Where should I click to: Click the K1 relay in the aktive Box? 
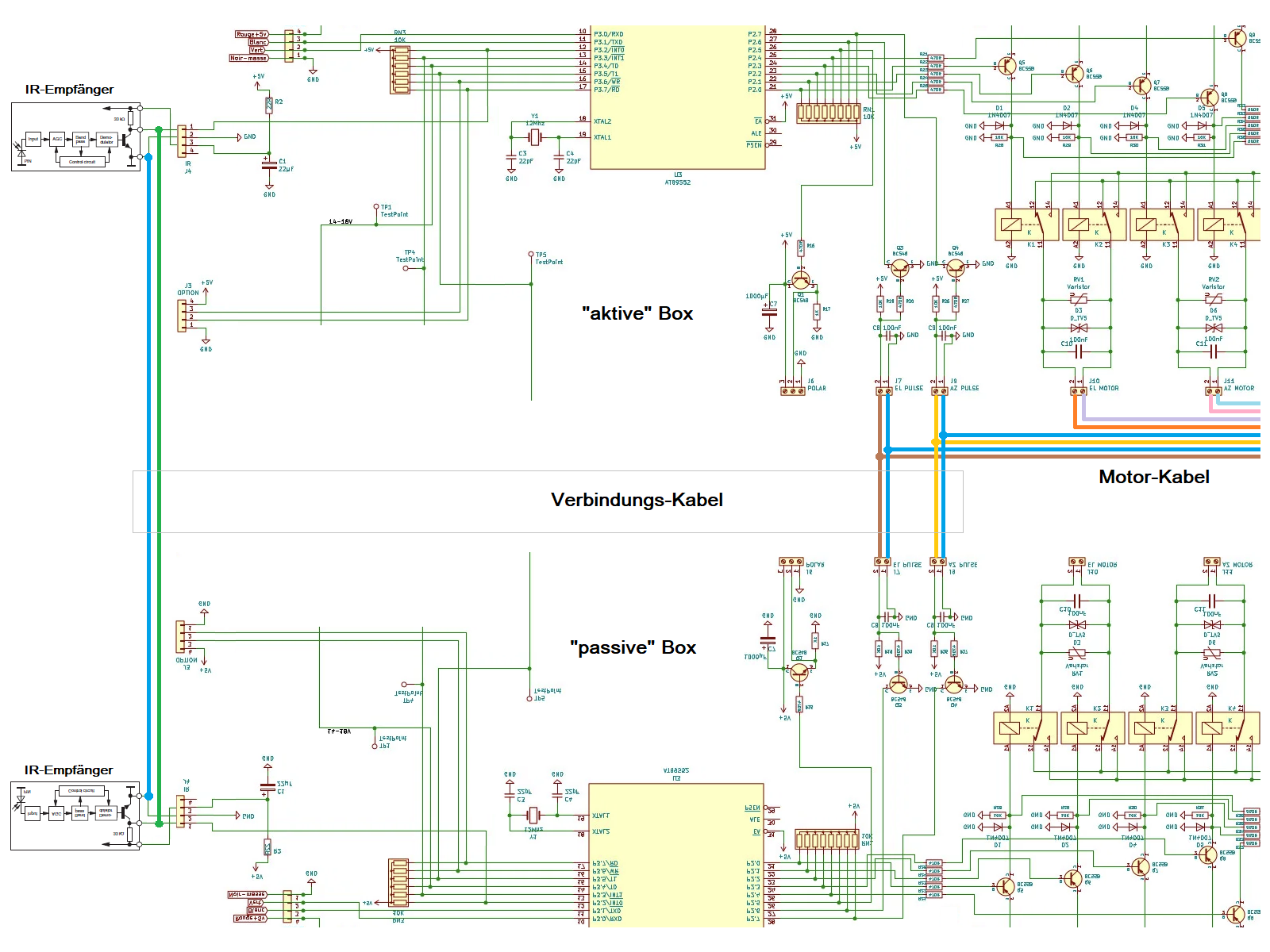1026,225
